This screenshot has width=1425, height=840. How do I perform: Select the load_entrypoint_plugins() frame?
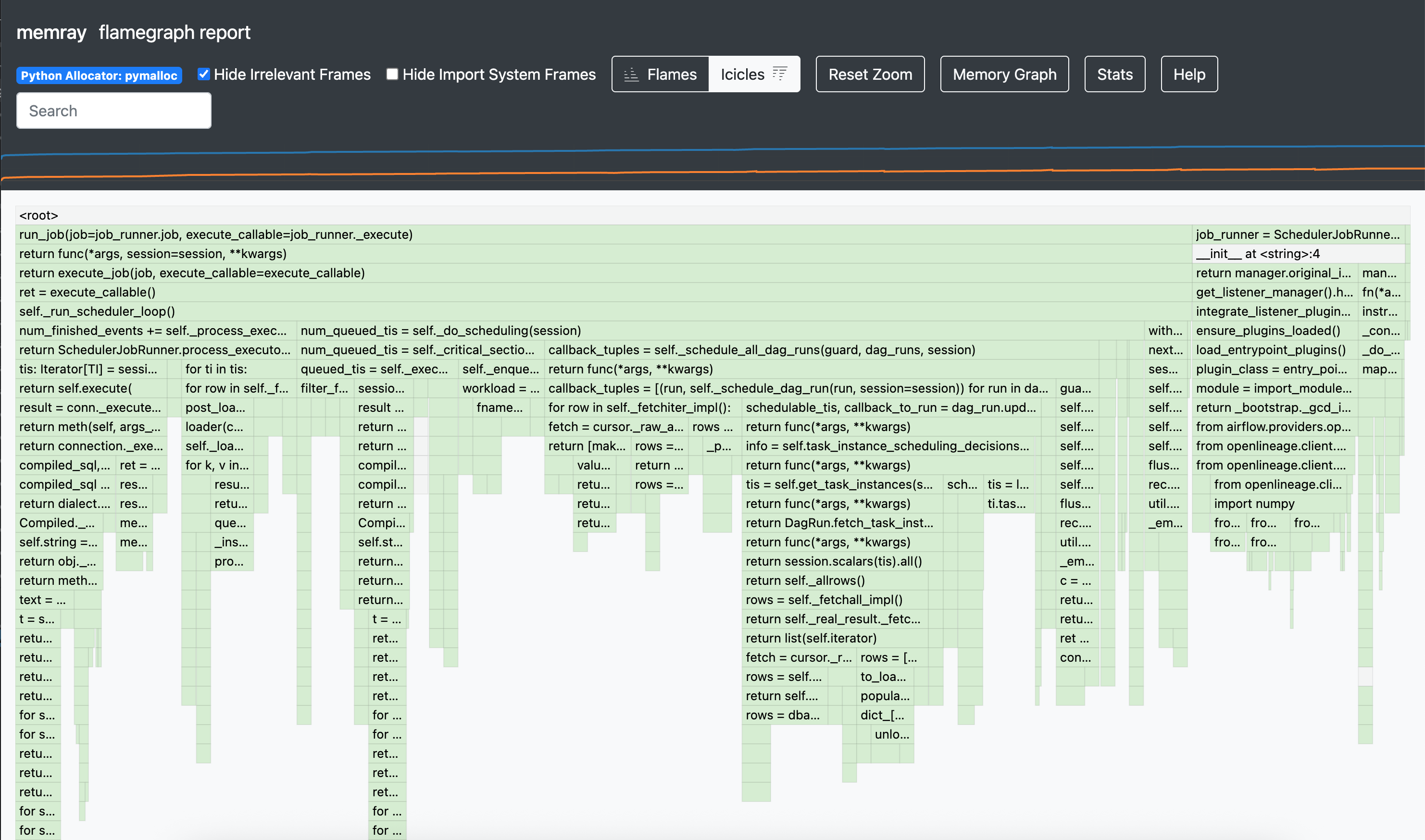pyautogui.click(x=1271, y=349)
